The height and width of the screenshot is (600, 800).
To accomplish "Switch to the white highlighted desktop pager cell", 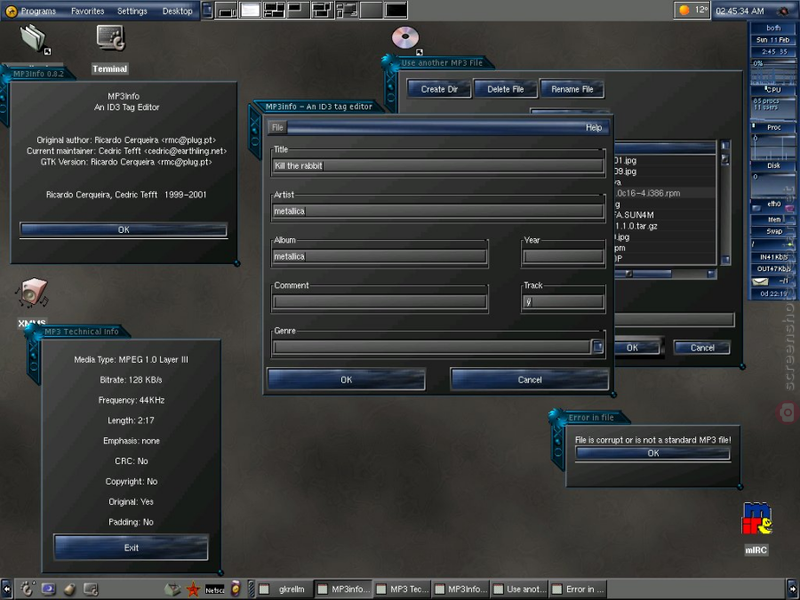I will 250,10.
